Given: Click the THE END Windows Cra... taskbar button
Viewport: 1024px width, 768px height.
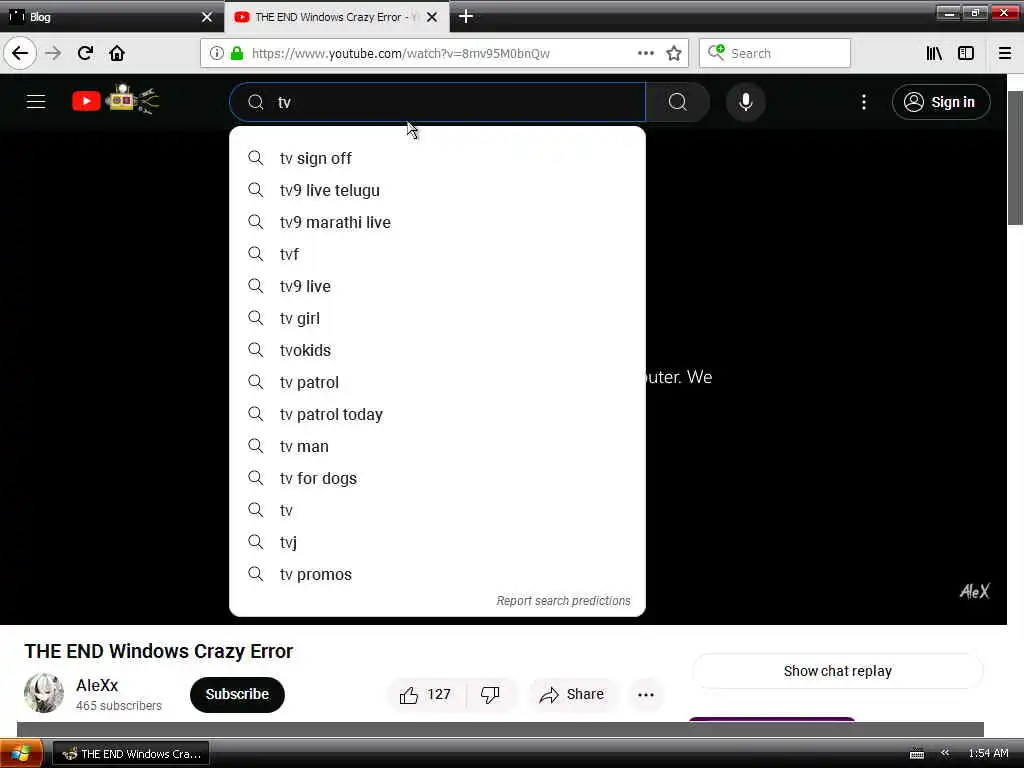Looking at the screenshot, I should [x=131, y=754].
